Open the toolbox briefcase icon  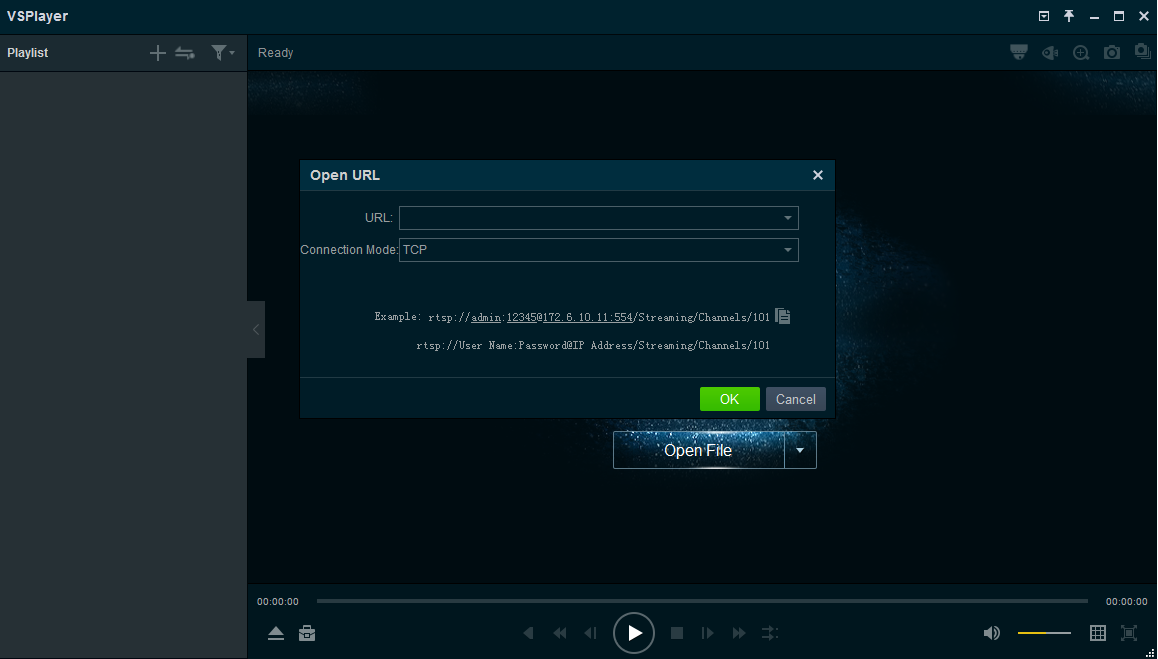pyautogui.click(x=307, y=633)
